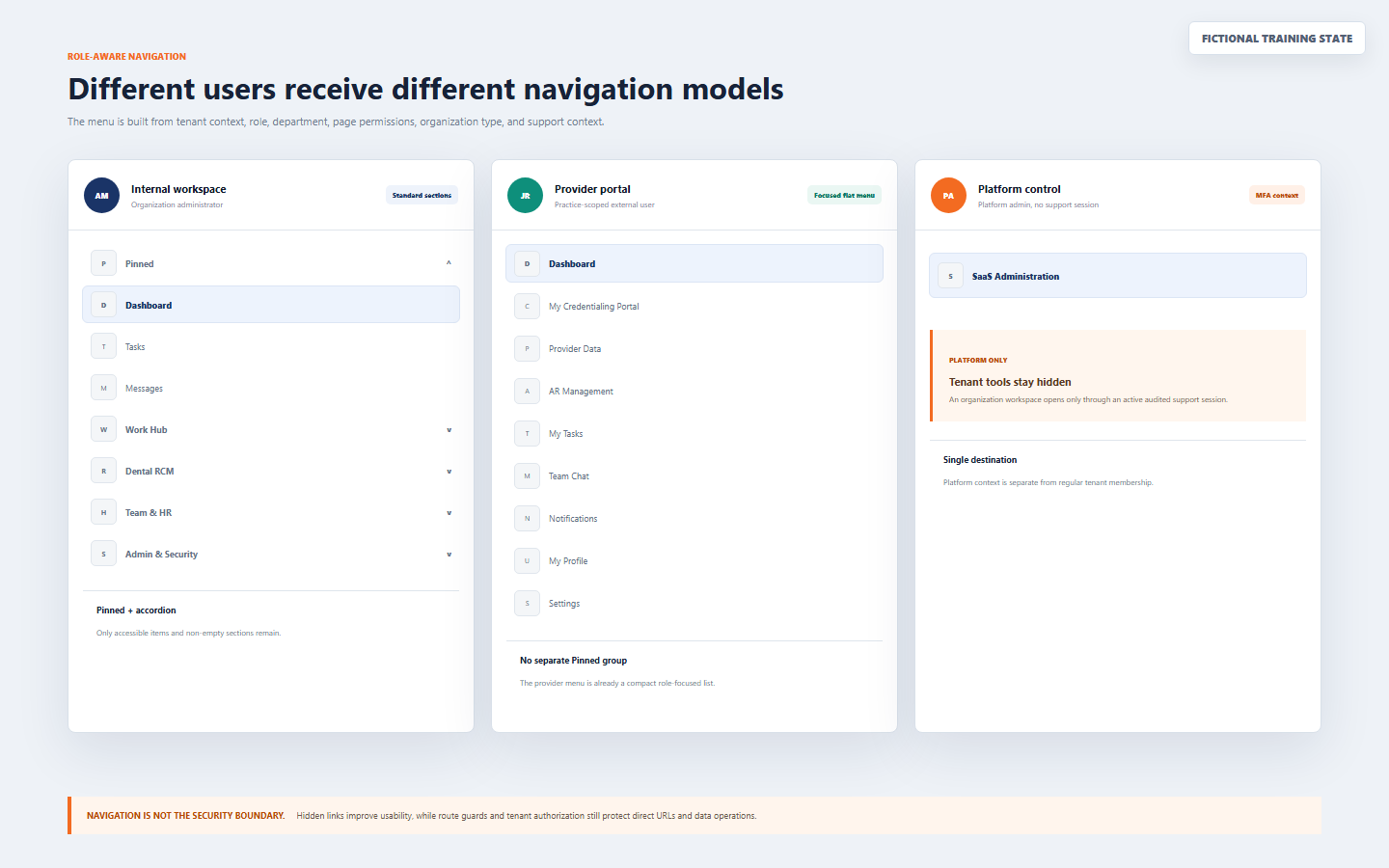Click the S icon beside Admin & Security
Screen dimensions: 1389x868
(103, 554)
